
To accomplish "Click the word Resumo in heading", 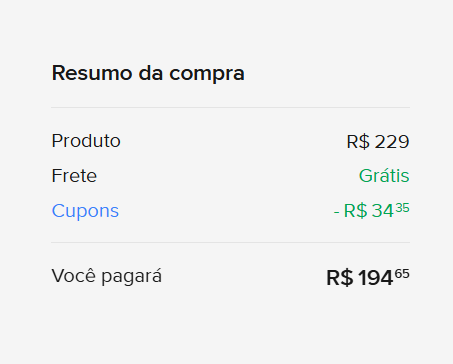I will [92, 73].
